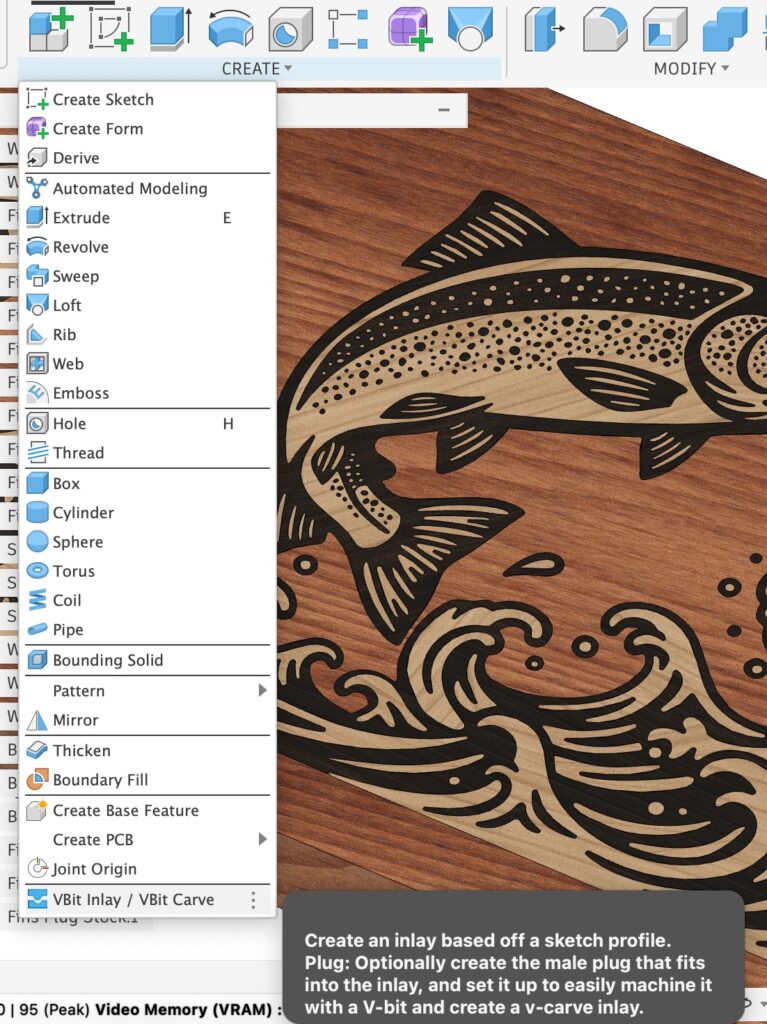Select the Loft icon in the toolbar
This screenshot has height=1024, width=767.
point(470,28)
